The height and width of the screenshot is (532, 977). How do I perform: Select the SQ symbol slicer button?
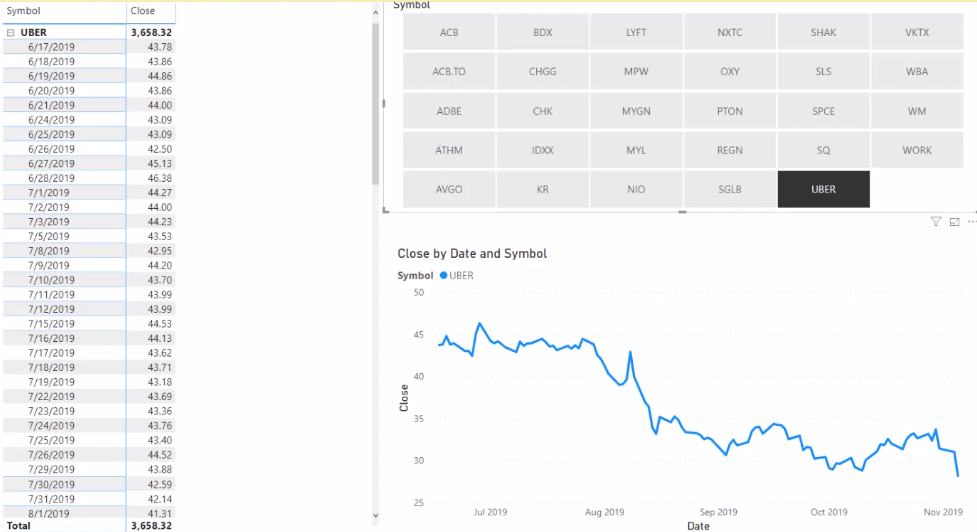(x=823, y=150)
